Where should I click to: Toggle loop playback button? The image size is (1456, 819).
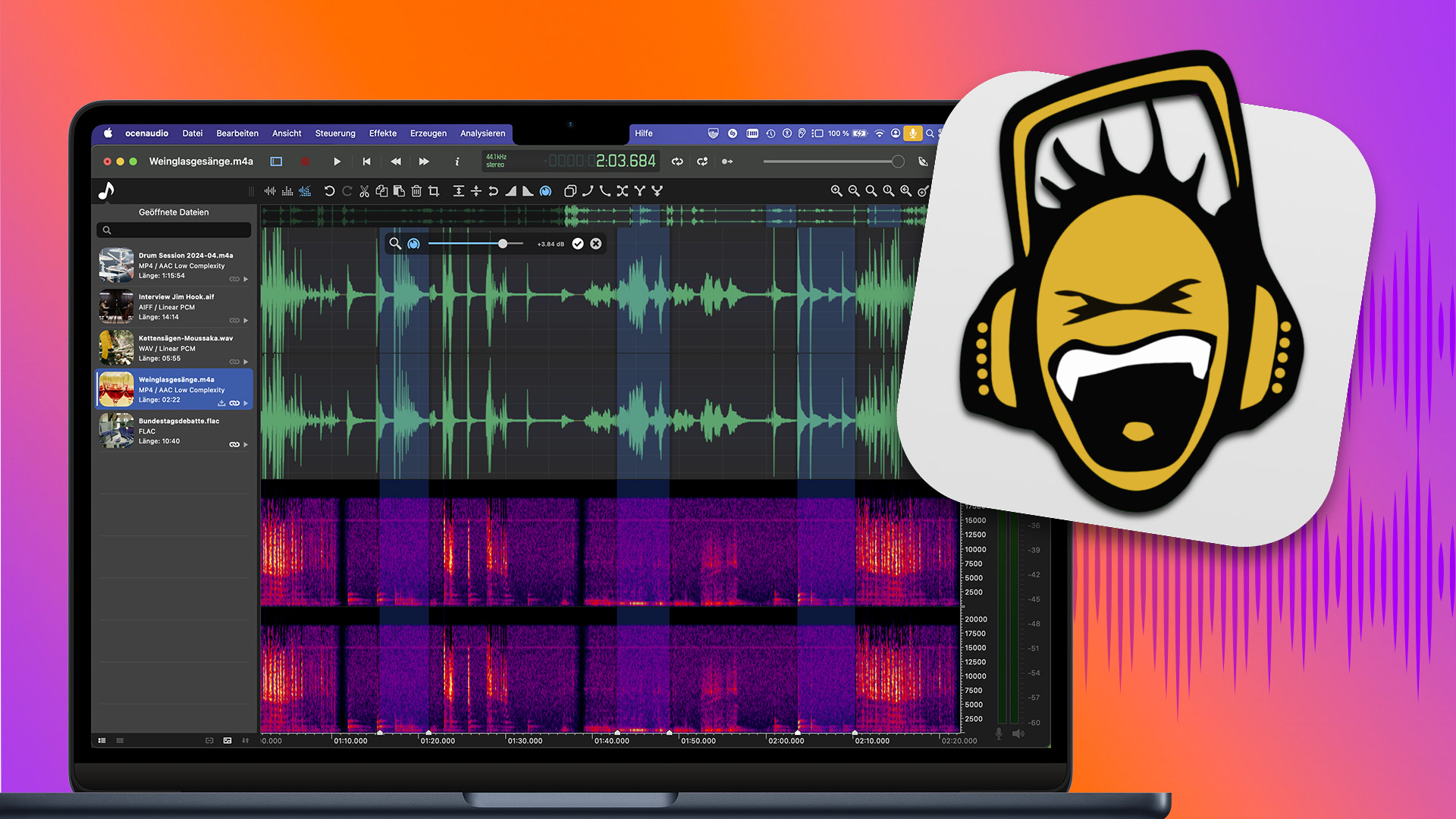(677, 162)
